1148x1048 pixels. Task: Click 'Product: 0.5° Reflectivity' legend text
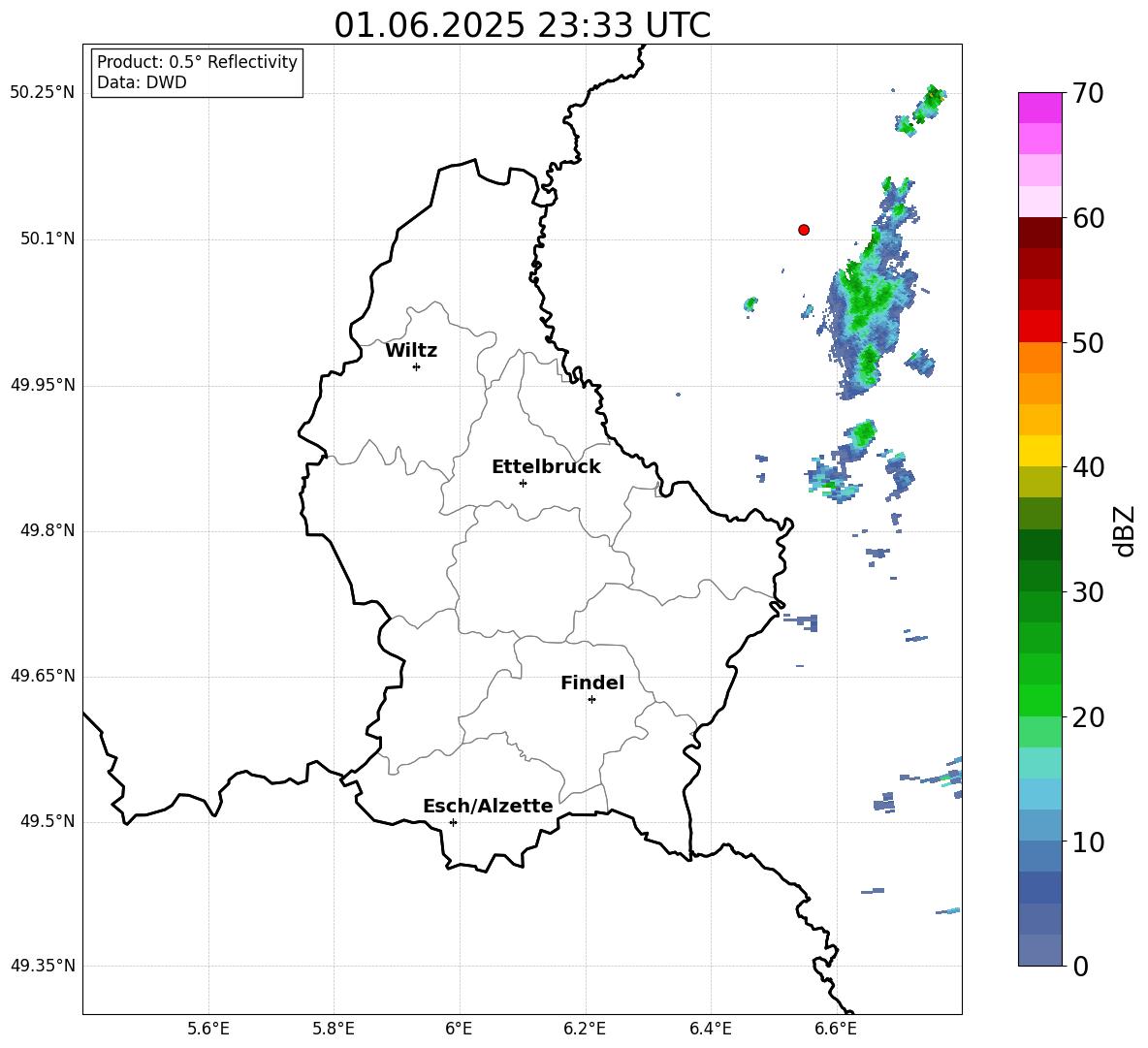click(197, 62)
